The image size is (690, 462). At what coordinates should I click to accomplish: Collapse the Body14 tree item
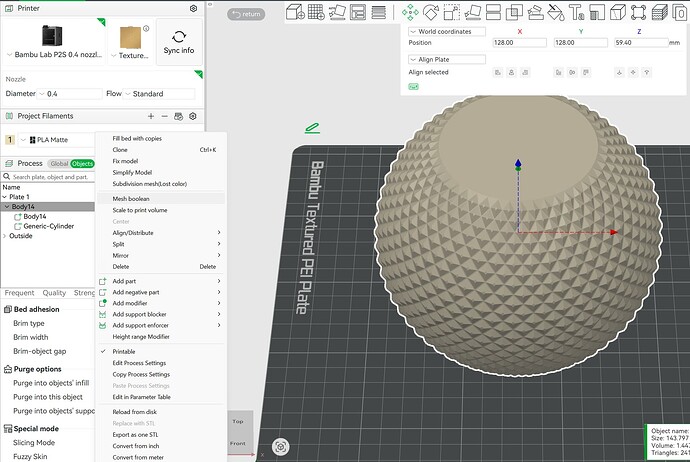click(x=7, y=207)
